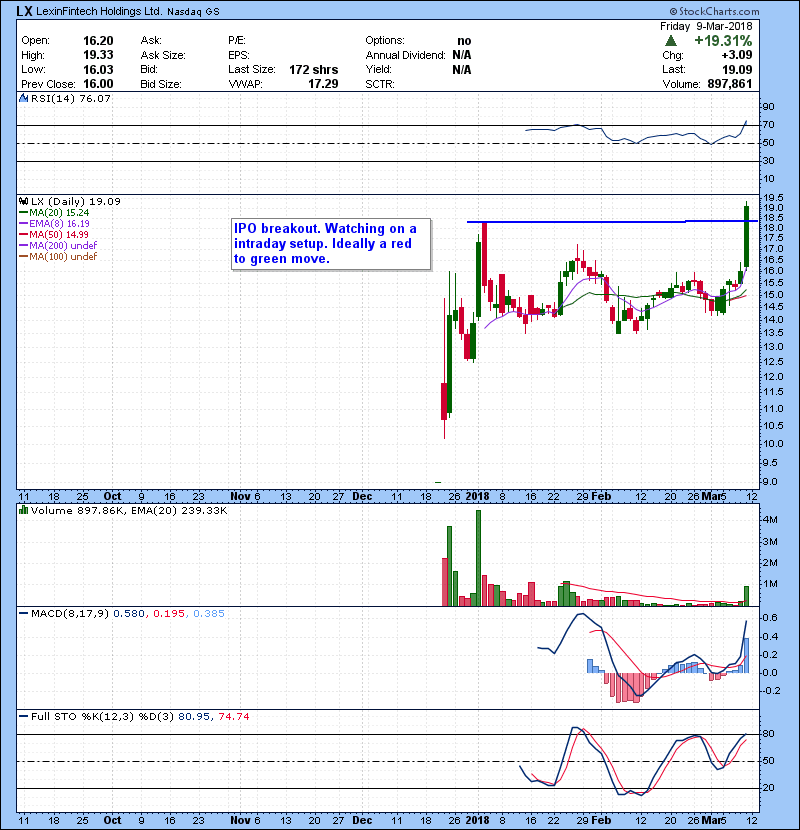This screenshot has width=800, height=830.
Task: Click the +19.31% percent change
Action: click(723, 41)
